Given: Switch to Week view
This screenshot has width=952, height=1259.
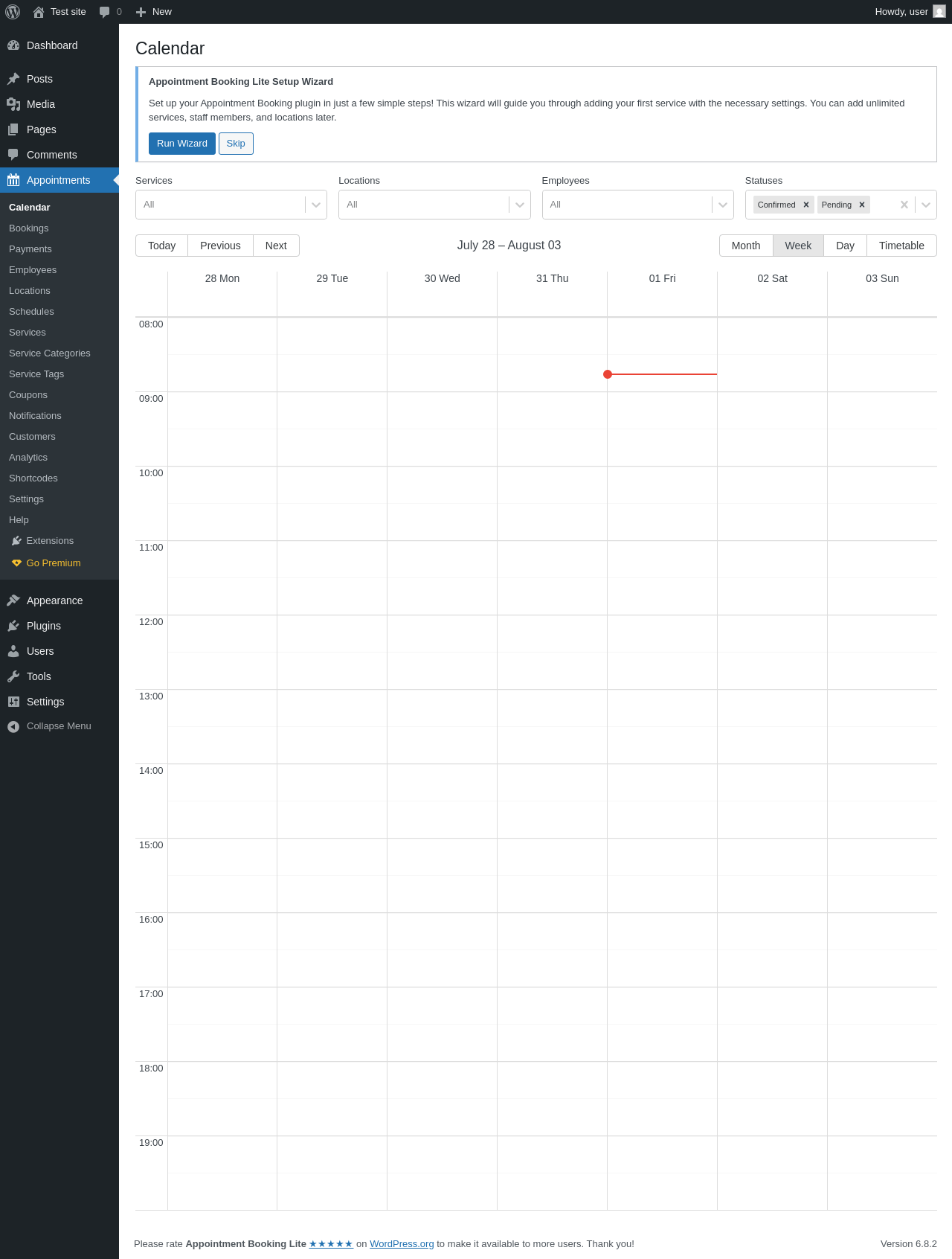Looking at the screenshot, I should 798,246.
